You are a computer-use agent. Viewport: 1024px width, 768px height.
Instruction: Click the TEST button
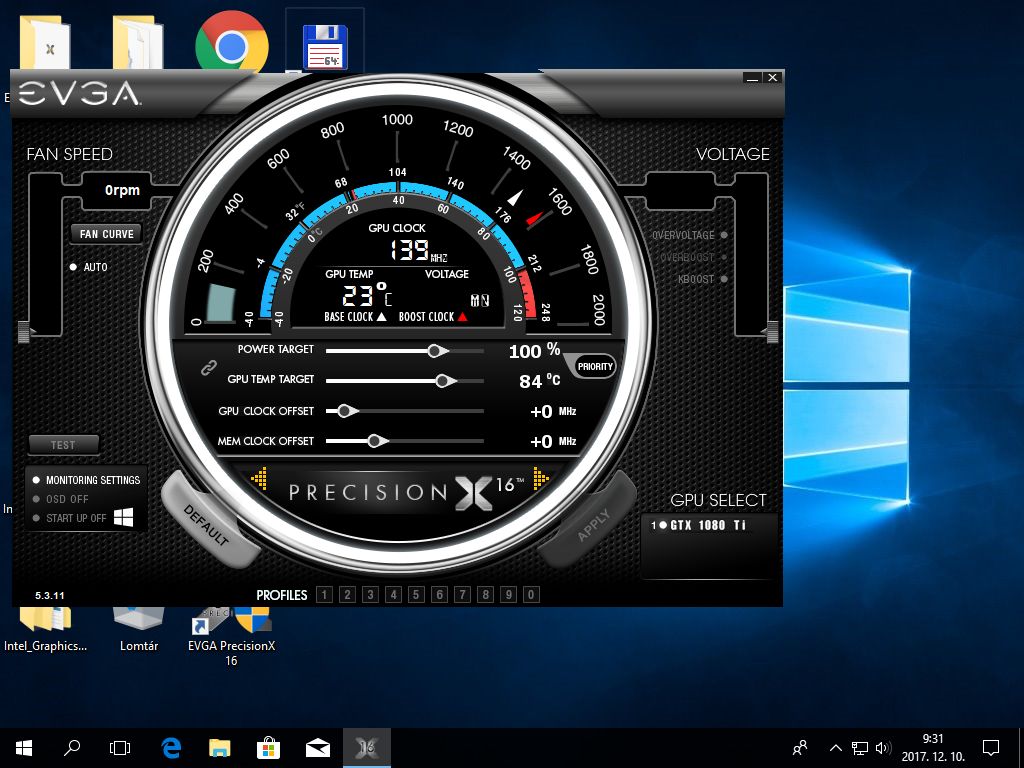point(63,445)
